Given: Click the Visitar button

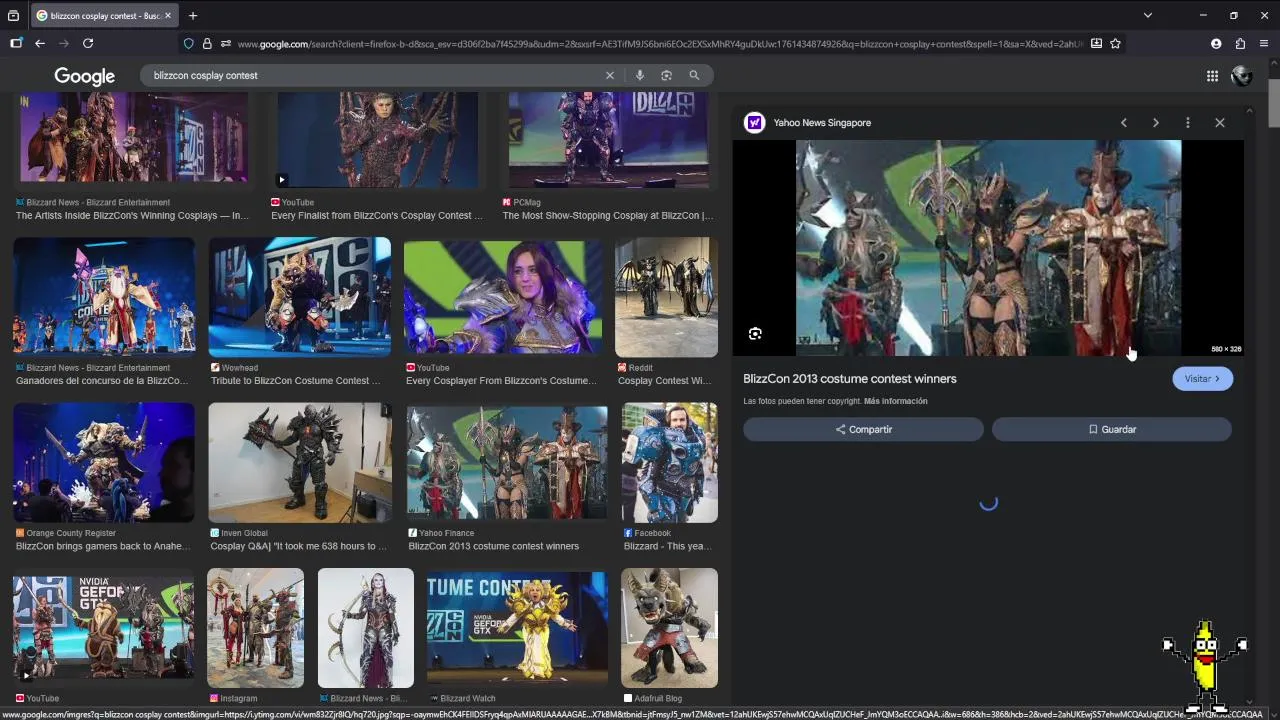Looking at the screenshot, I should coord(1202,379).
